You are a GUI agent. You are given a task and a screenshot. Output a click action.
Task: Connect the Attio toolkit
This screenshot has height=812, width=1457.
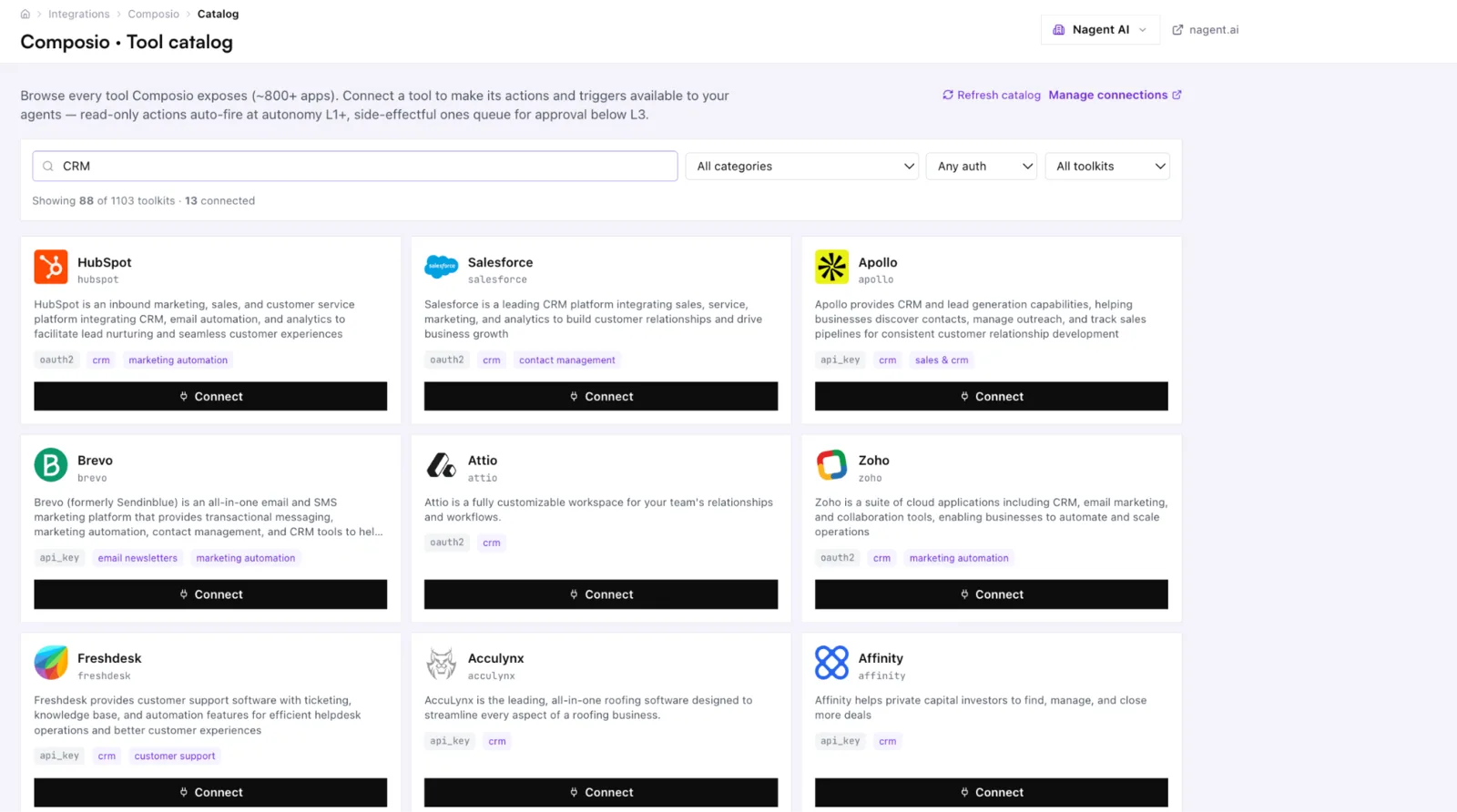(x=601, y=594)
